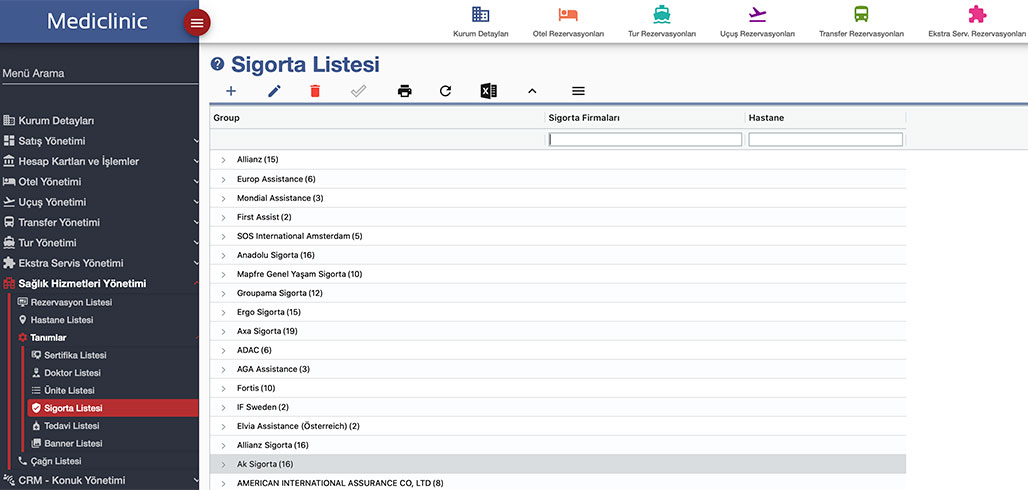
Task: Expand the ADAC (6) group
Action: tap(224, 350)
